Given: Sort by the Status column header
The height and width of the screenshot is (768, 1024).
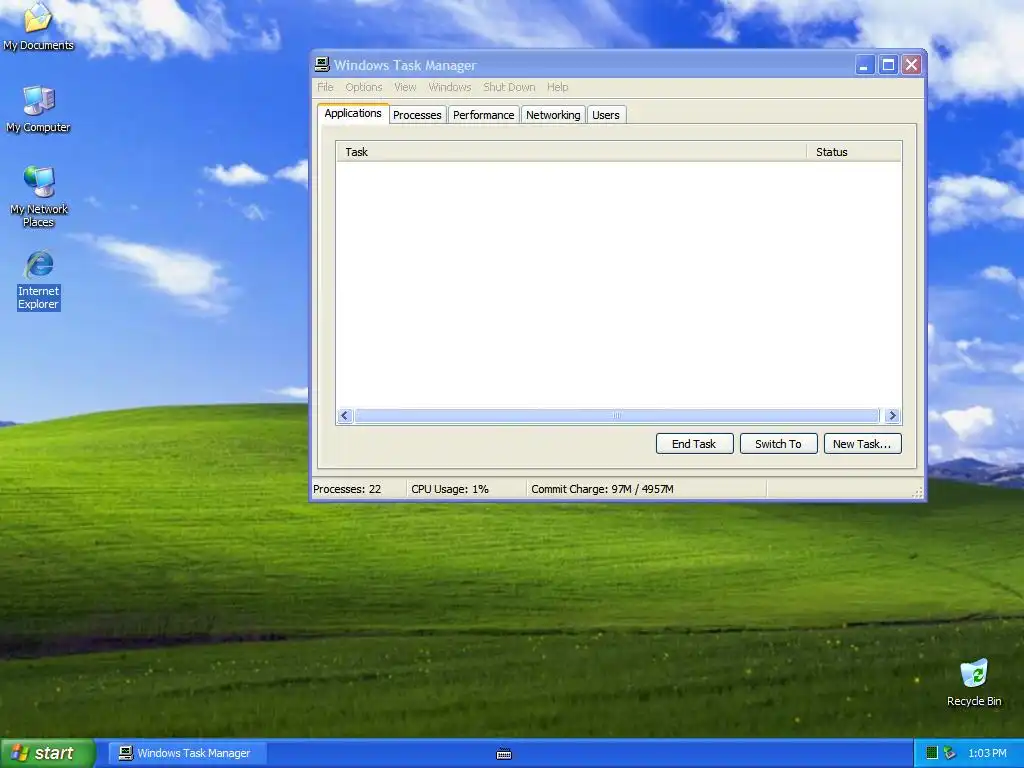Looking at the screenshot, I should coord(854,152).
